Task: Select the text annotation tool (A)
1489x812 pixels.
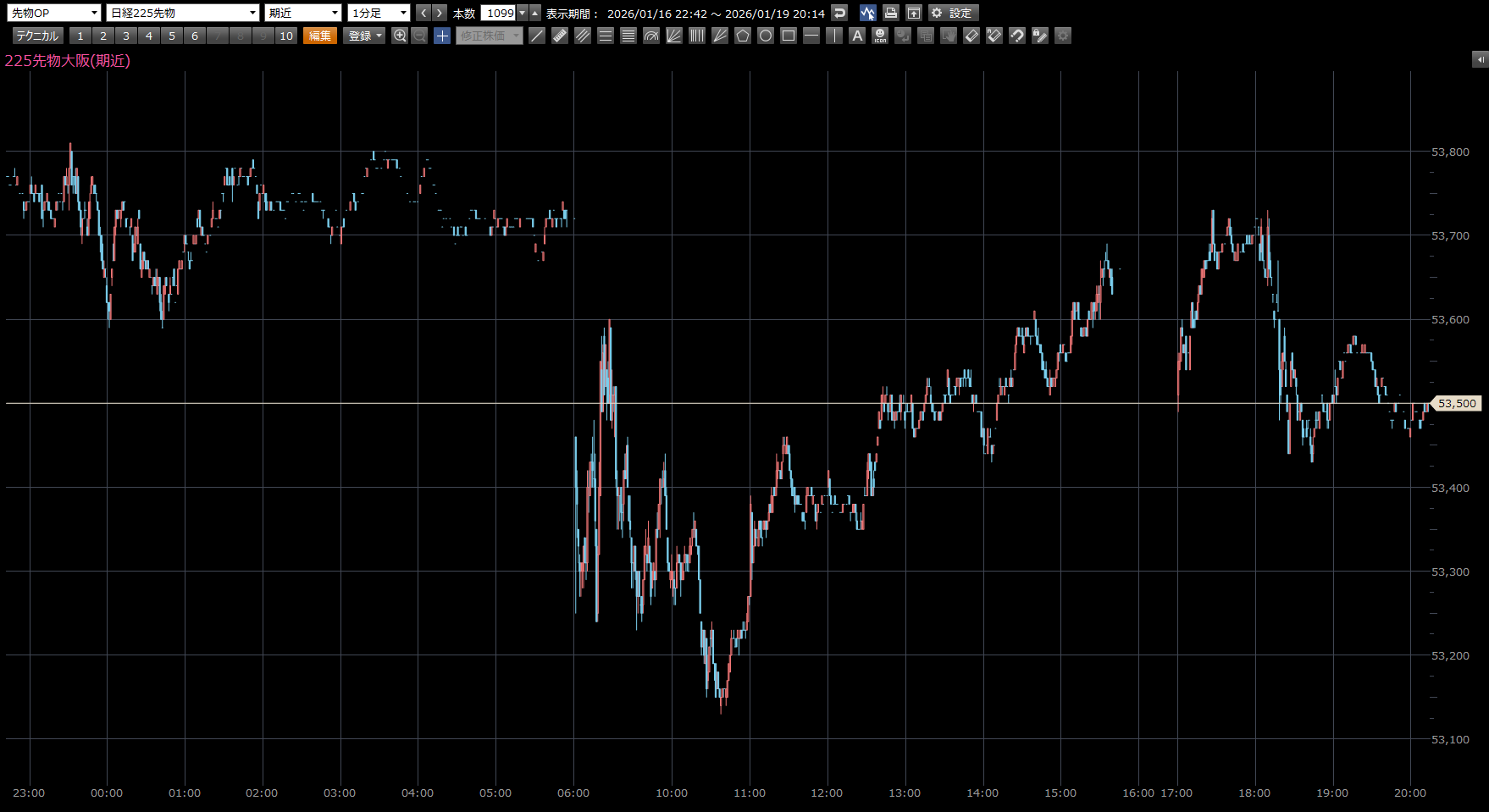Action: coord(857,36)
